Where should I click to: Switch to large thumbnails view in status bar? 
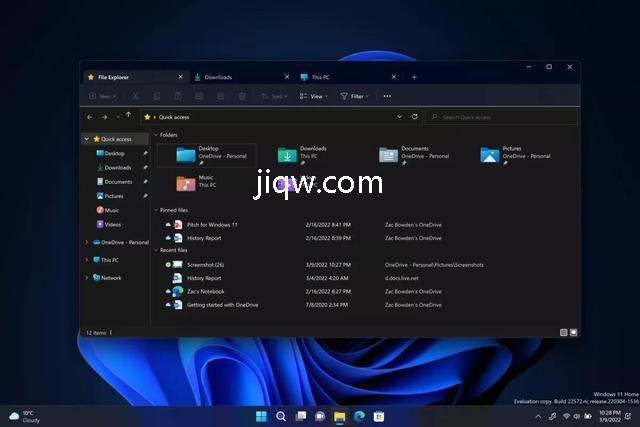click(x=573, y=332)
